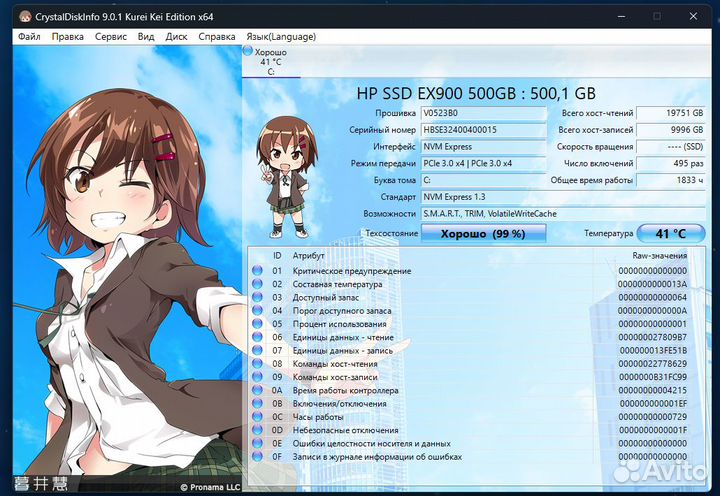This screenshot has height=496, width=720.
Task: Open the Вид menu
Action: (146, 37)
